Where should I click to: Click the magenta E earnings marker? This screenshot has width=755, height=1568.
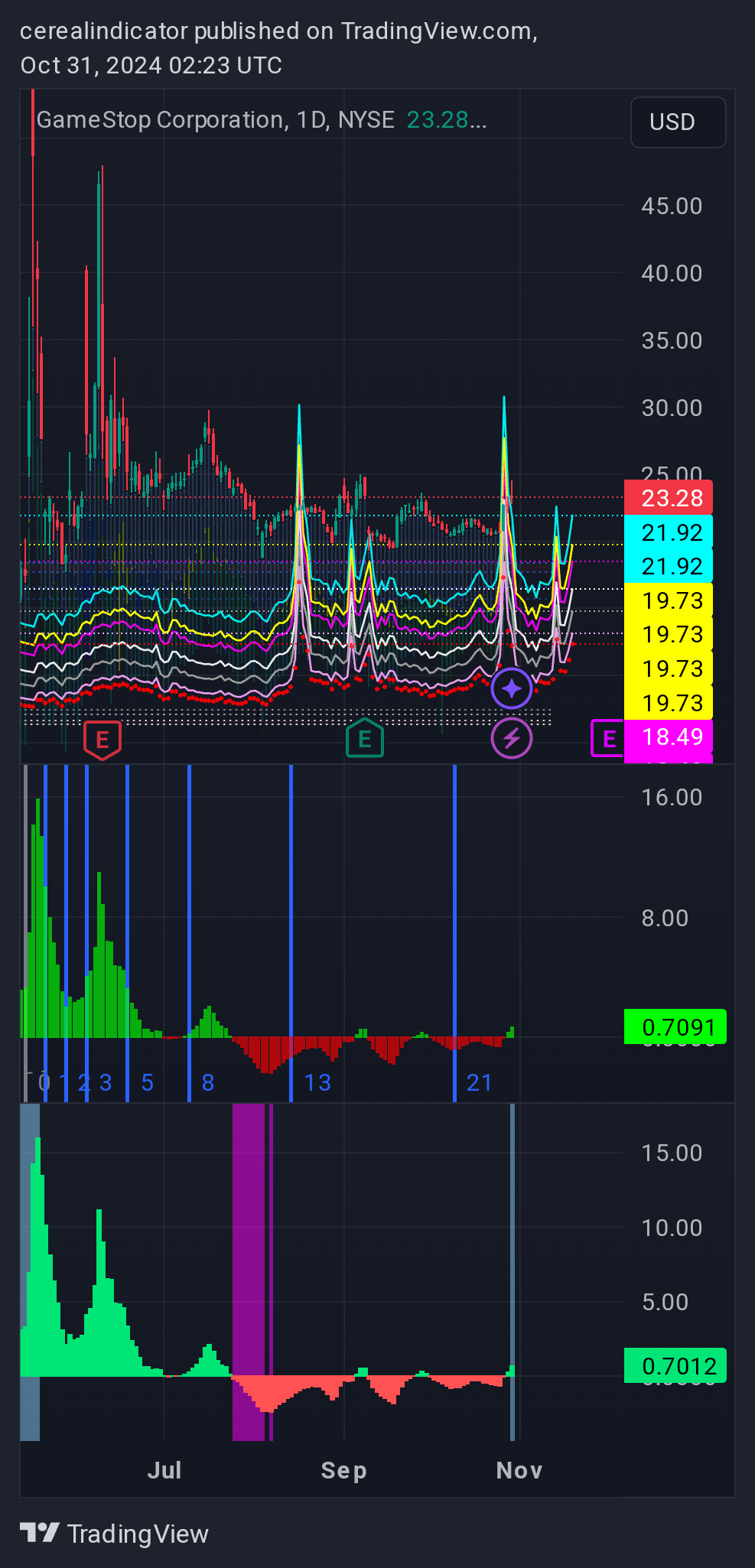pyautogui.click(x=609, y=739)
